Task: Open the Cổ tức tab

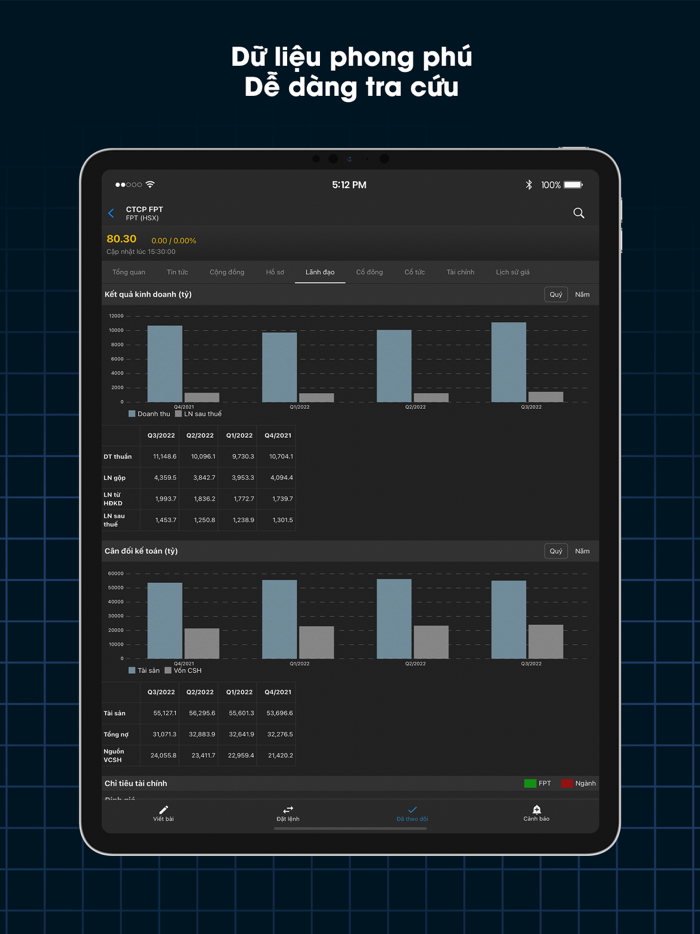Action: tap(415, 272)
